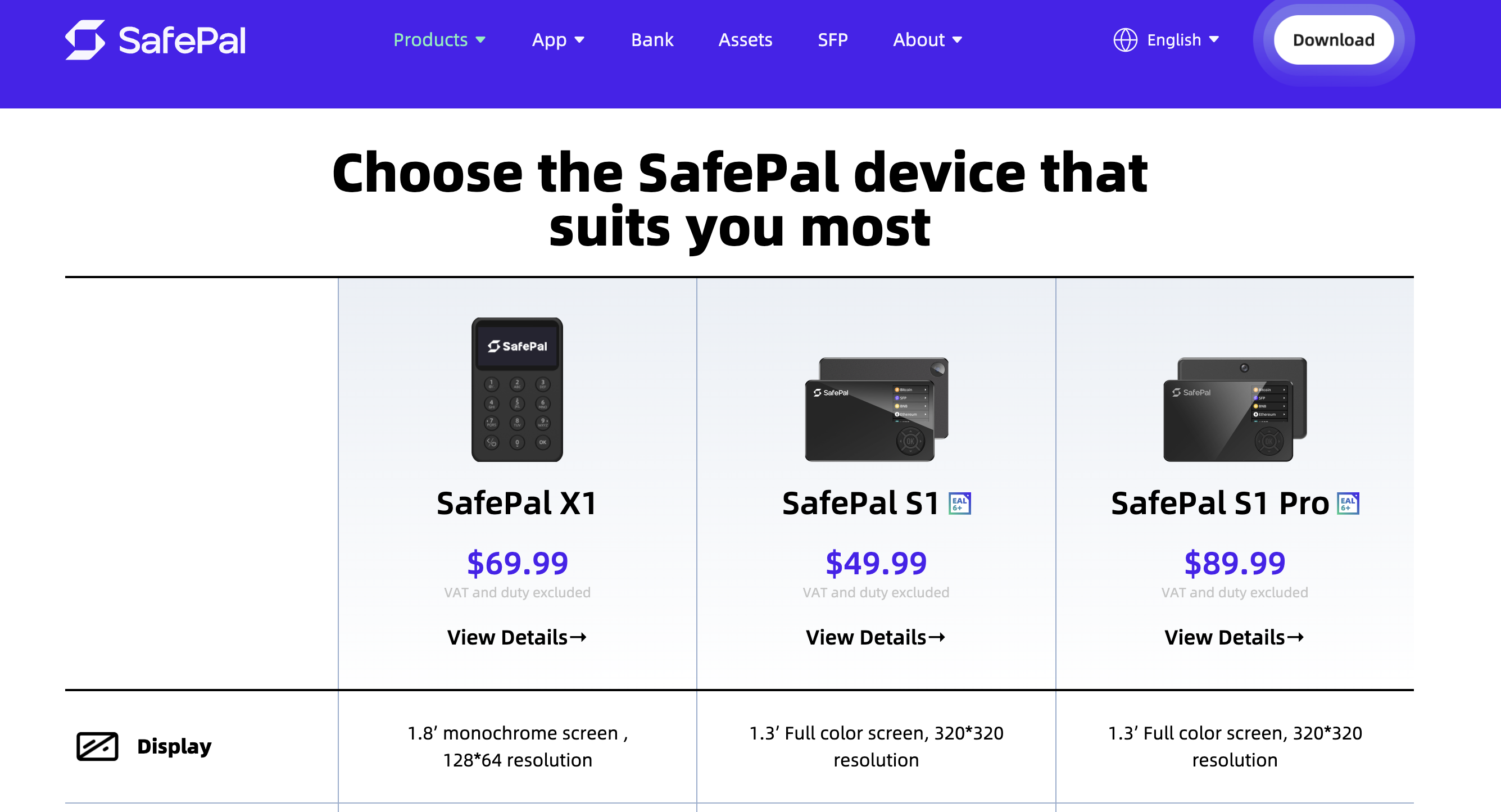Screen dimensions: 1501x812
Task: Click the SafePal X1 product title
Action: (x=517, y=503)
